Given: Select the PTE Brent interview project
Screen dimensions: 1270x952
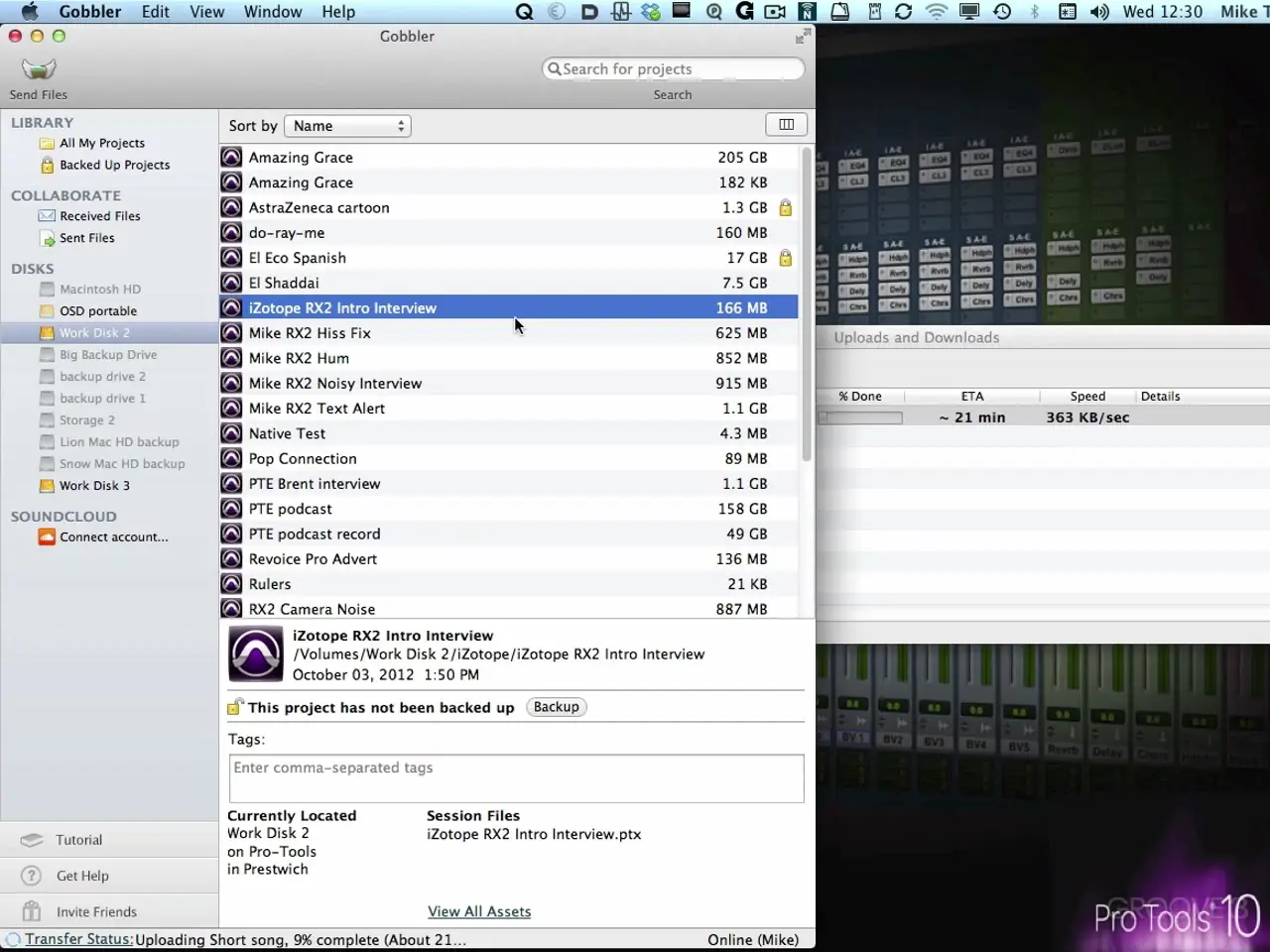Looking at the screenshot, I should click(508, 484).
